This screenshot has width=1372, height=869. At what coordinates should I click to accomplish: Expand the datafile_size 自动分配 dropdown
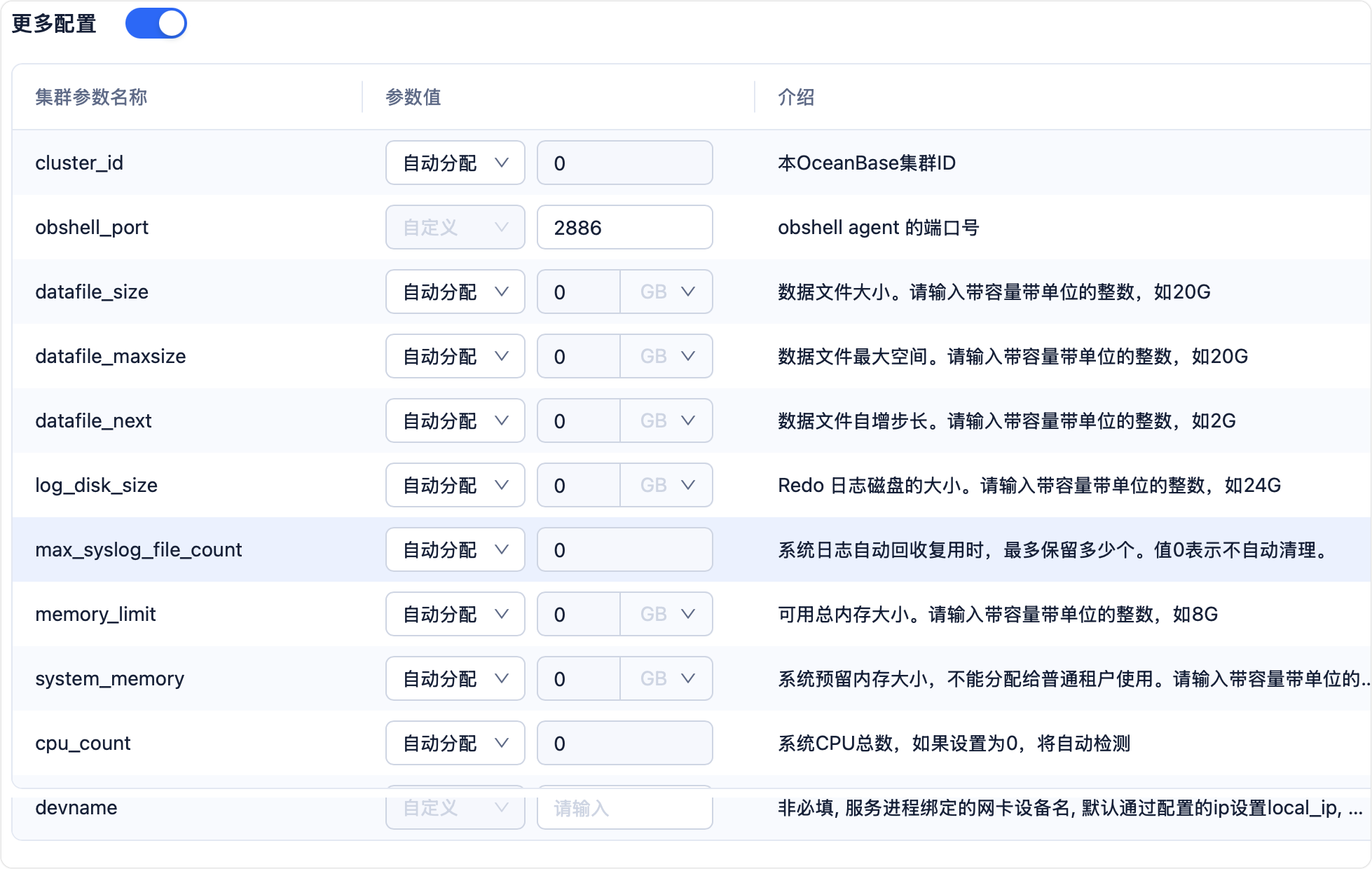point(455,292)
